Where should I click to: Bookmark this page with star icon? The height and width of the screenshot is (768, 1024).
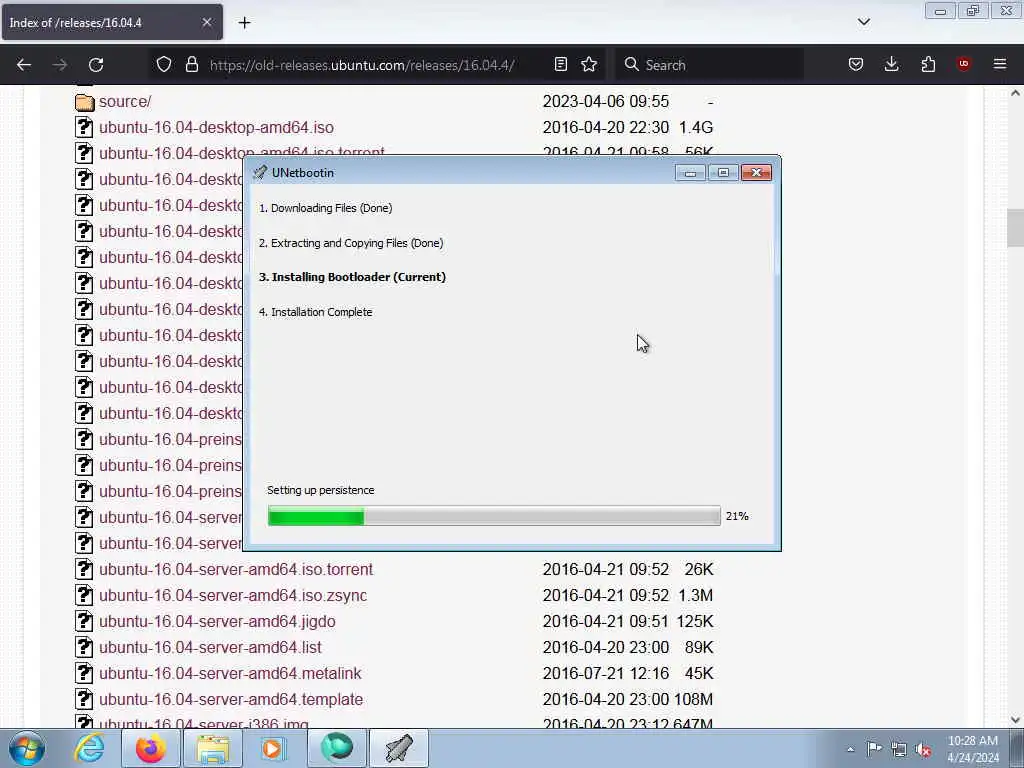589,64
